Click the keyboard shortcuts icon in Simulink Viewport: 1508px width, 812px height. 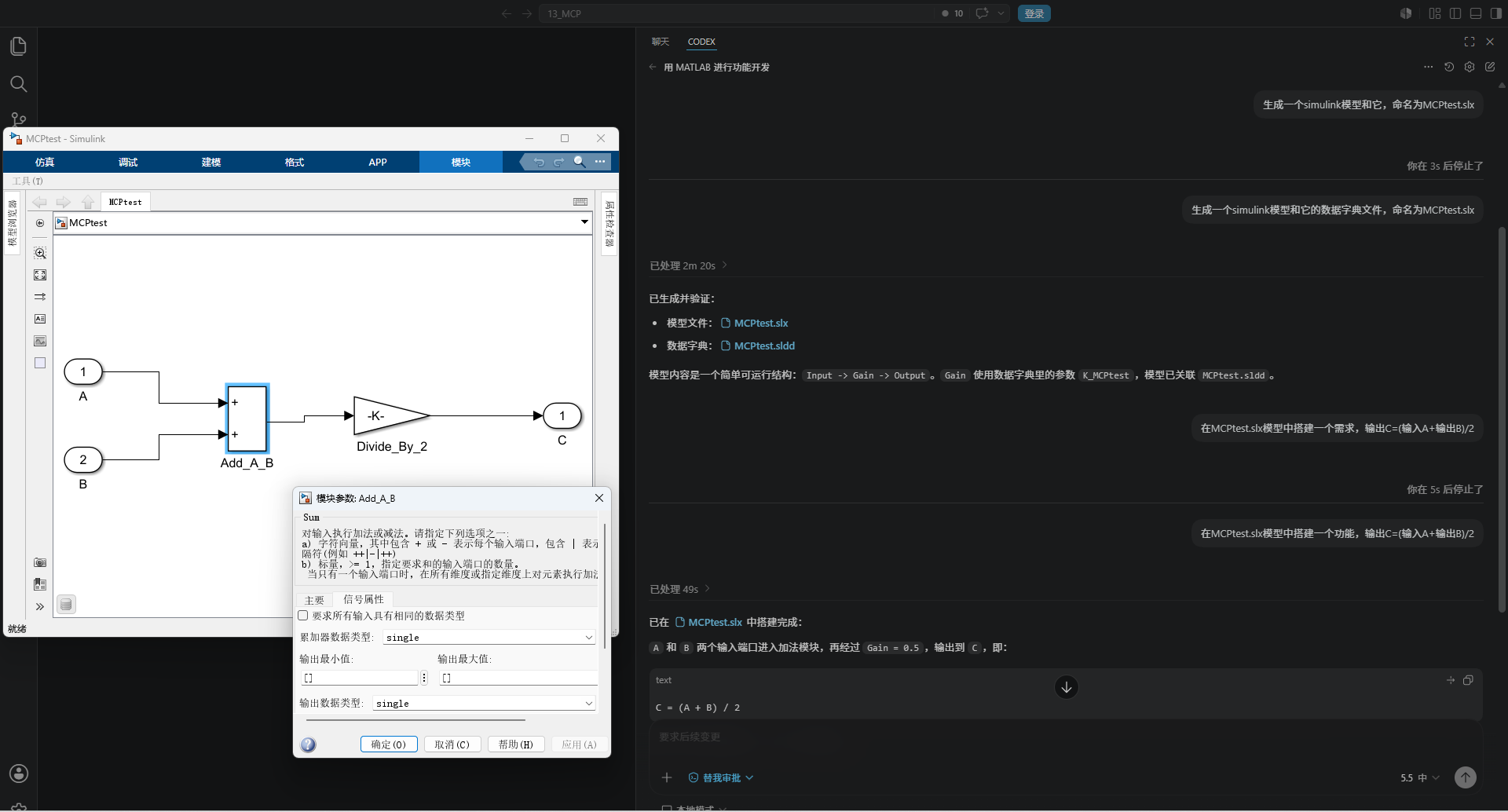coord(580,202)
